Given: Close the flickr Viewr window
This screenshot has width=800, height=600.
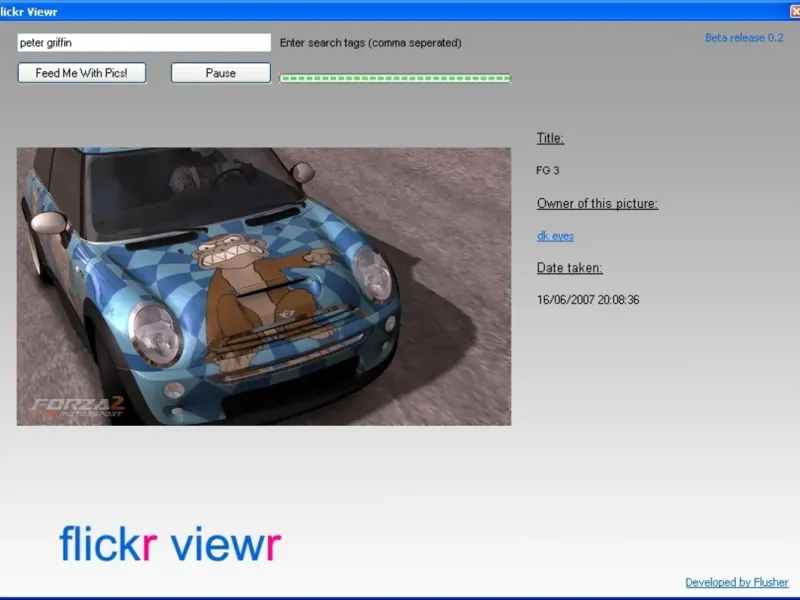Looking at the screenshot, I should coord(795,12).
